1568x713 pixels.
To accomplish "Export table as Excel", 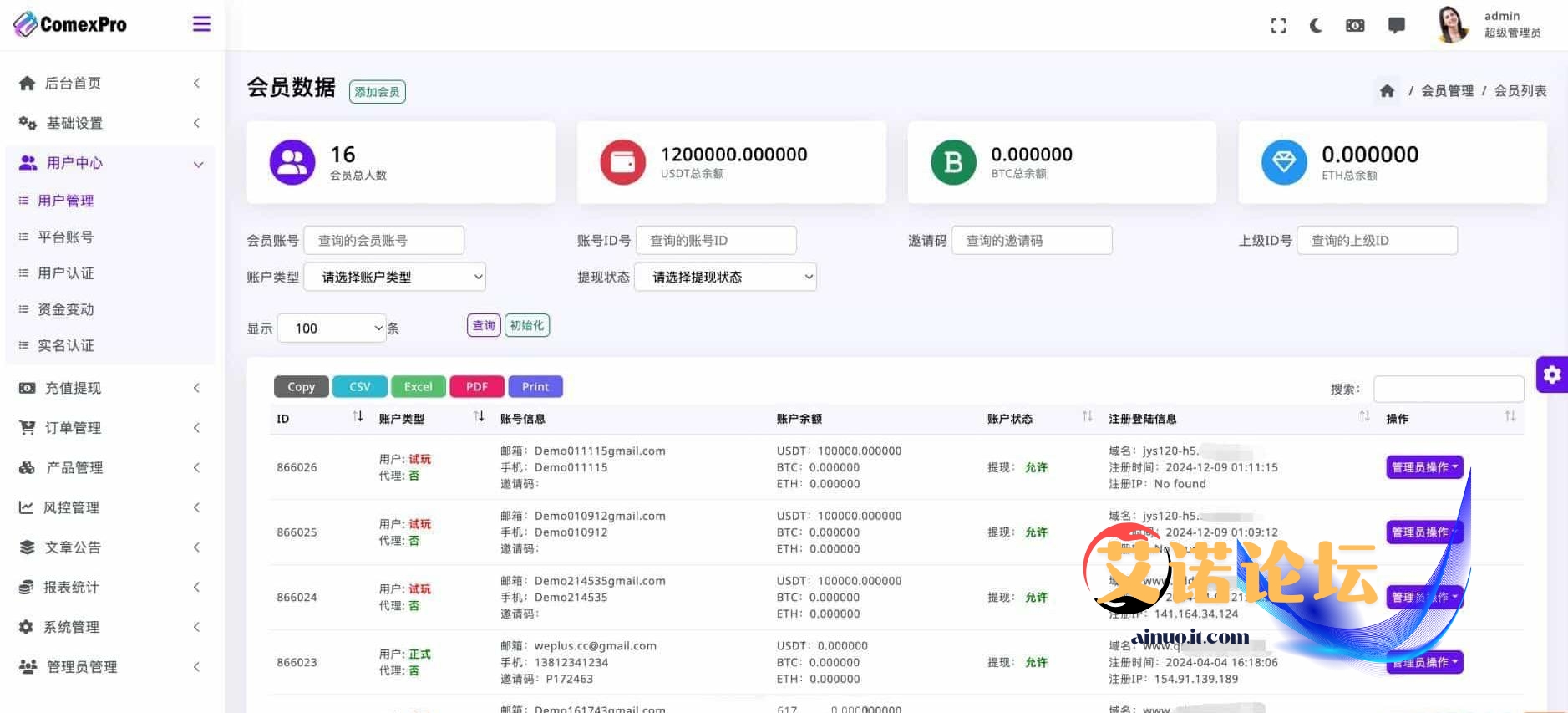I will (419, 386).
